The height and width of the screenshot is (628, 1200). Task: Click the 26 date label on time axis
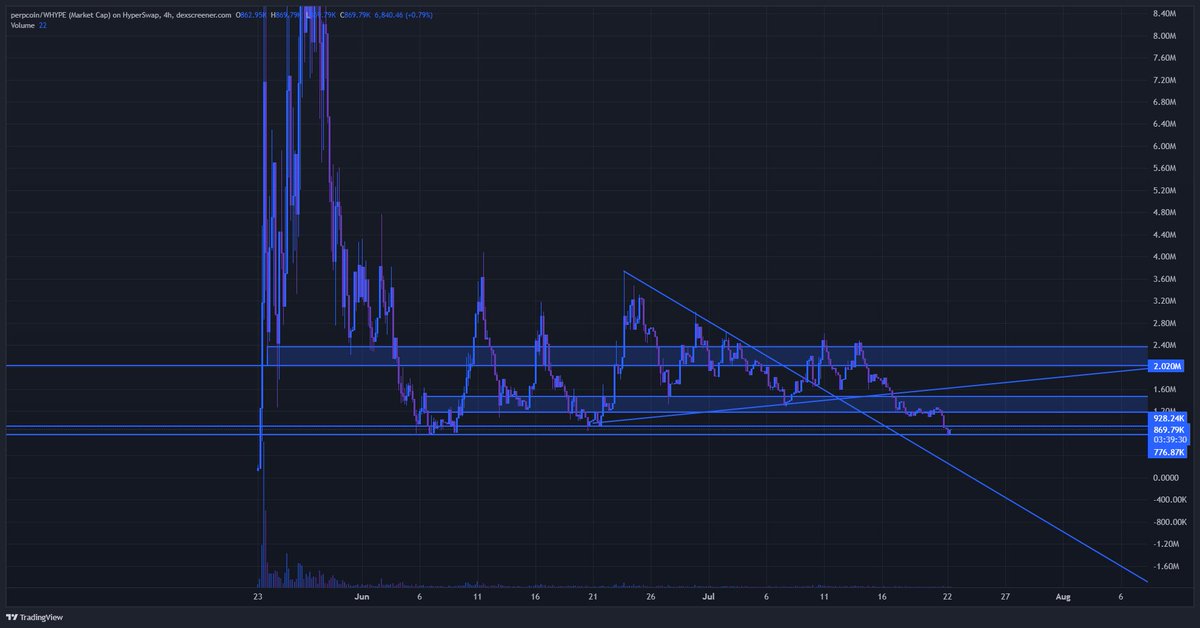(x=651, y=596)
